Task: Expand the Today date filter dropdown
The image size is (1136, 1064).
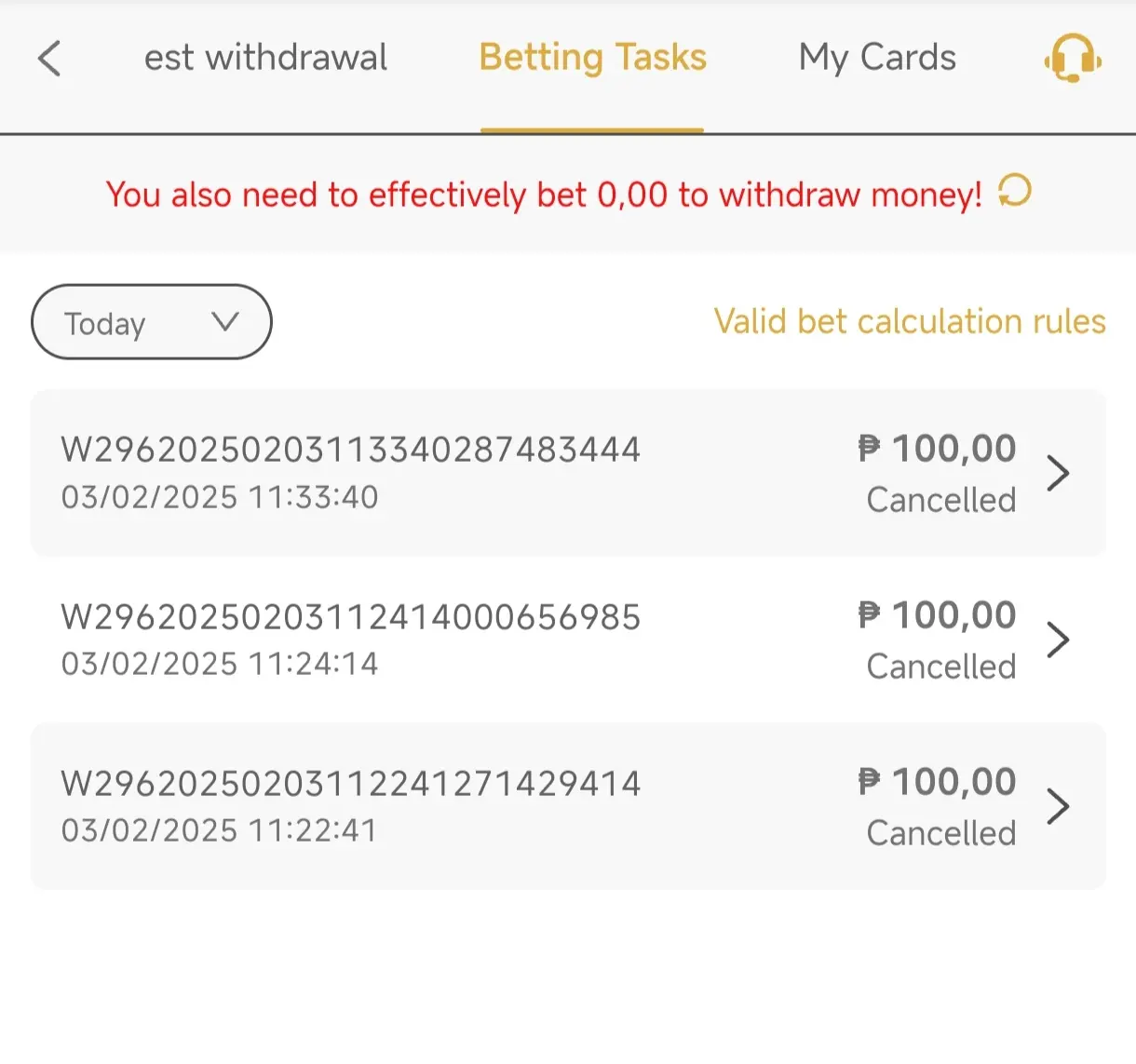Action: pyautogui.click(x=152, y=322)
